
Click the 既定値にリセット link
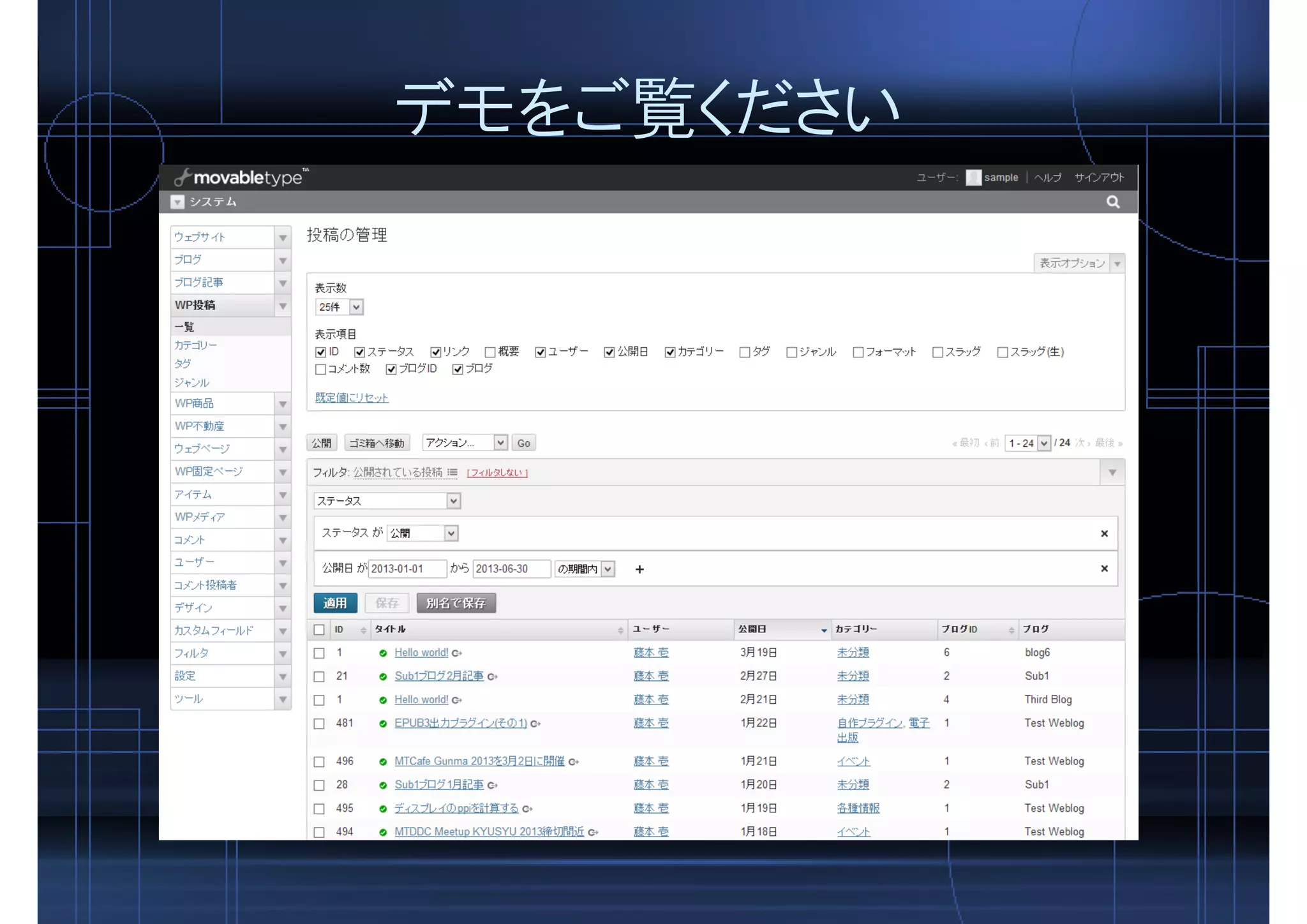(352, 398)
